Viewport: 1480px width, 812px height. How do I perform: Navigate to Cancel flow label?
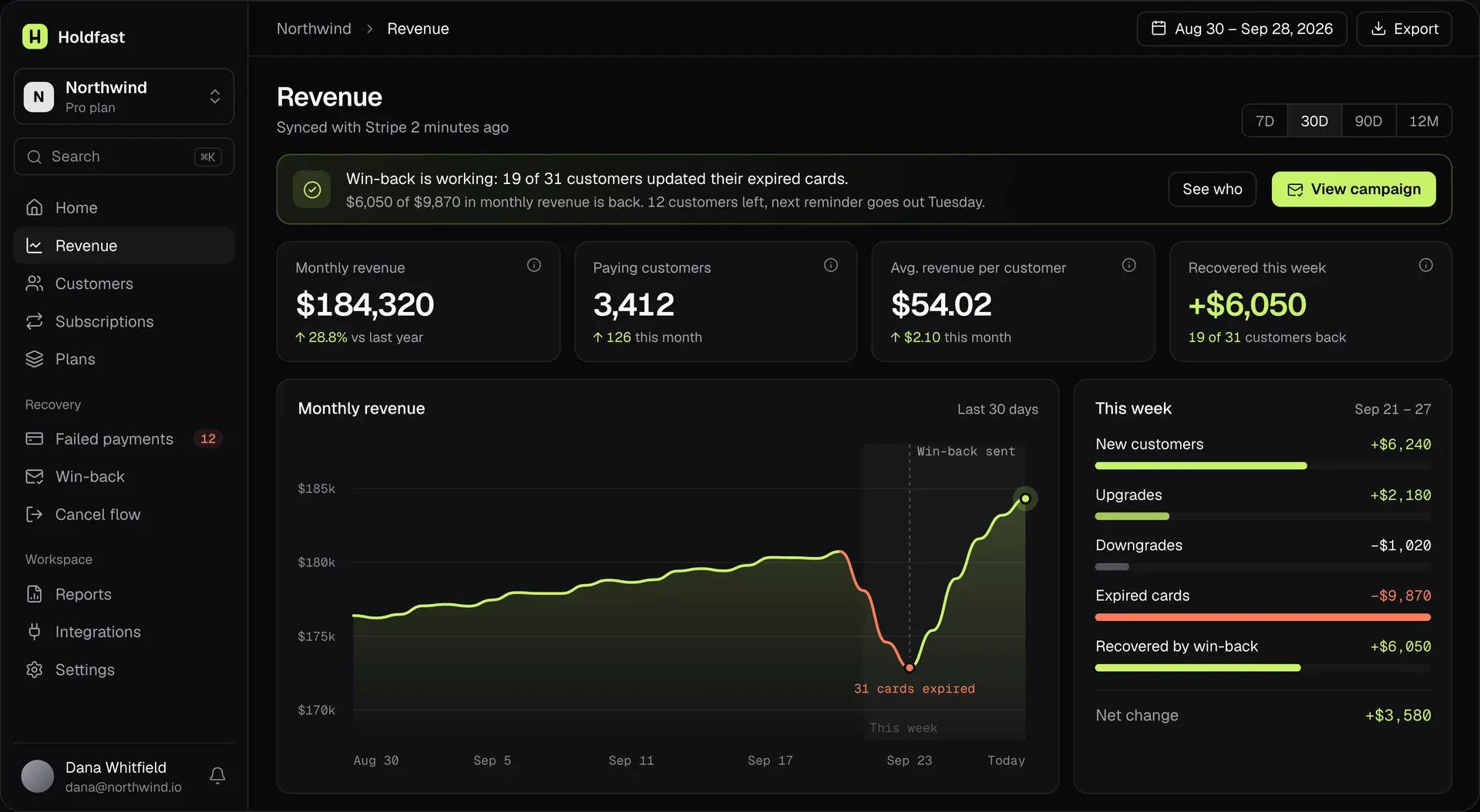click(98, 514)
